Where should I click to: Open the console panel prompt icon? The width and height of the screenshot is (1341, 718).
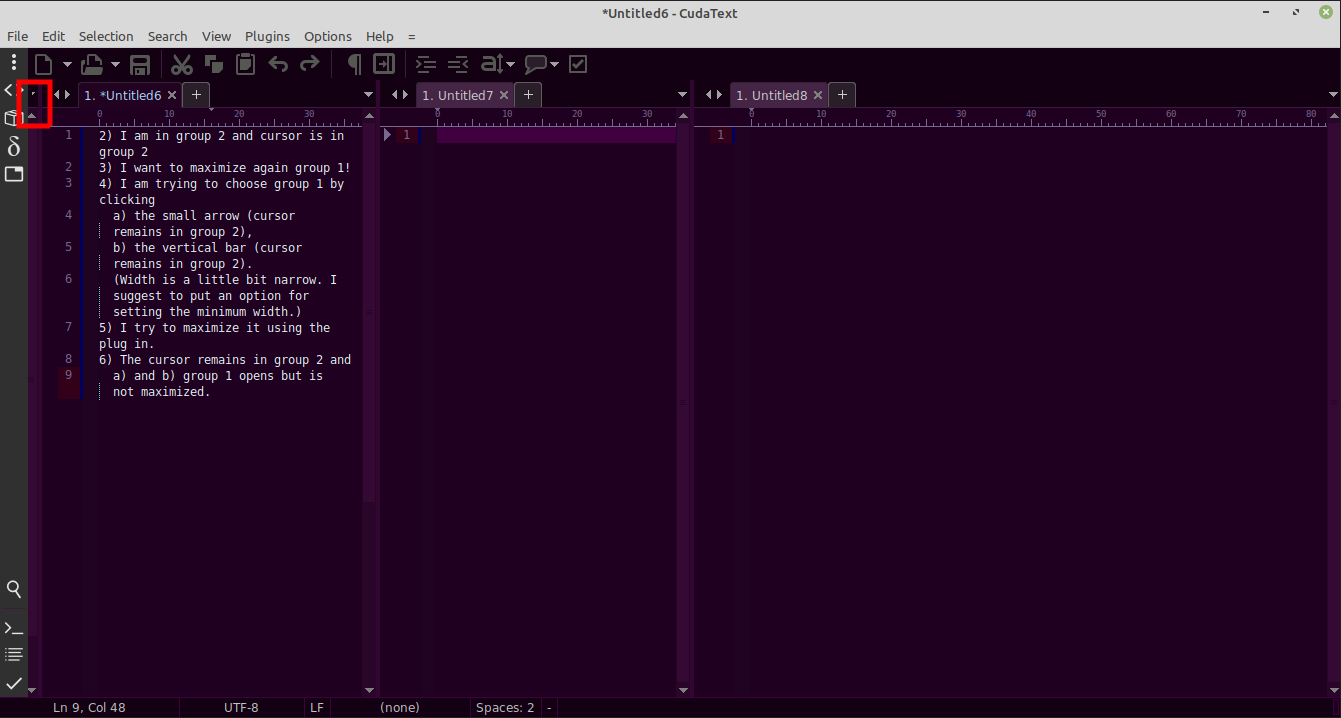point(14,628)
